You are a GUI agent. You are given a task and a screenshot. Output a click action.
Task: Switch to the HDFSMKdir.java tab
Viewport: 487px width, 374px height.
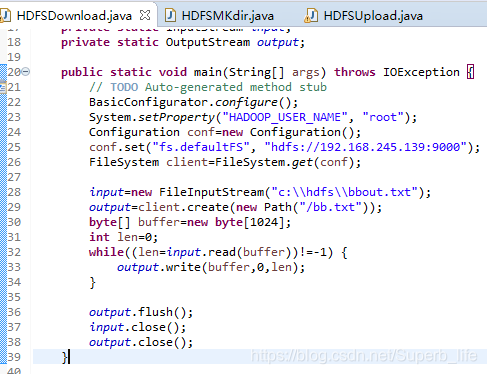click(220, 16)
